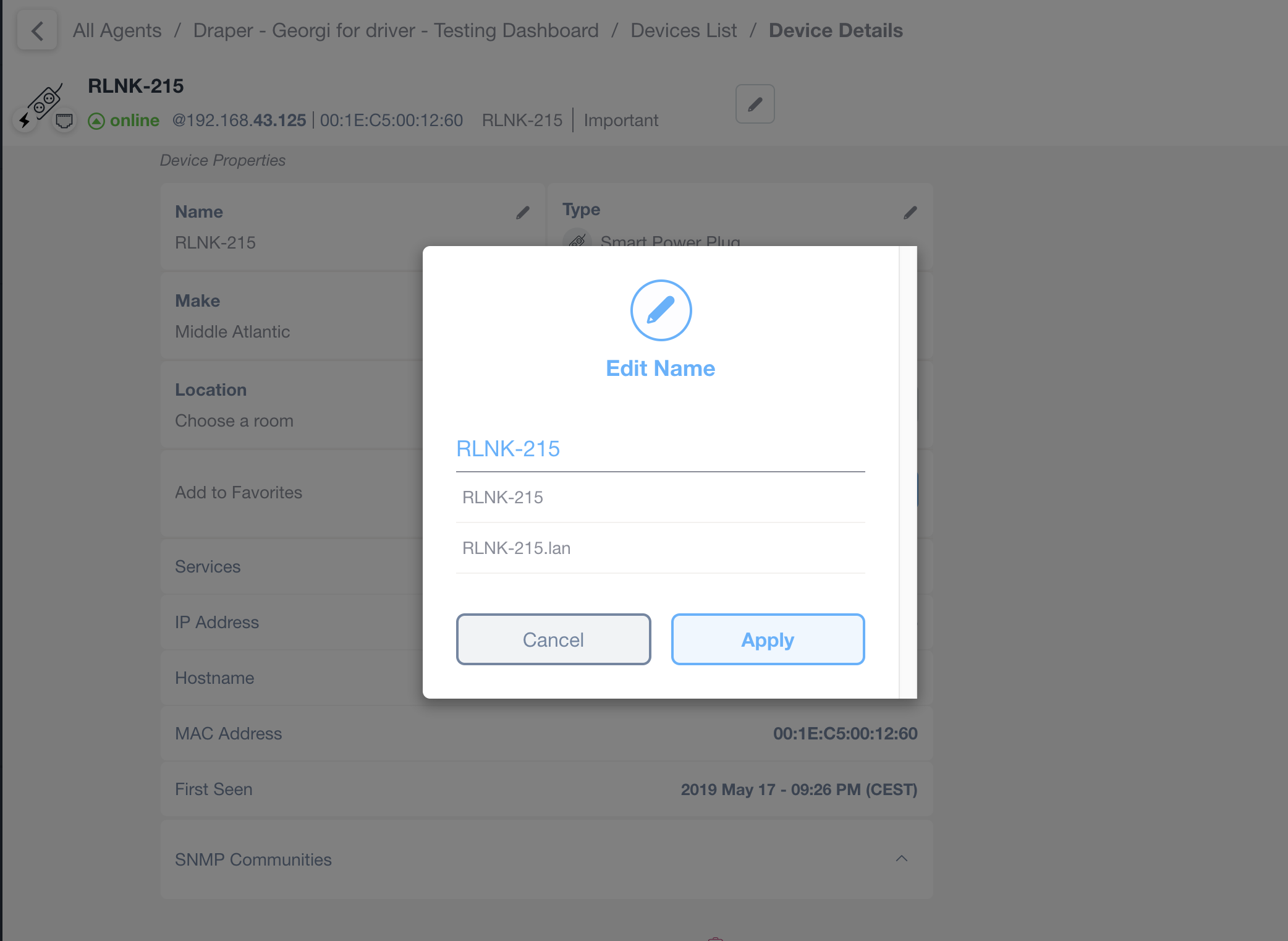The width and height of the screenshot is (1288, 941).
Task: Click the device edit pencil icon top-right
Action: (x=755, y=104)
